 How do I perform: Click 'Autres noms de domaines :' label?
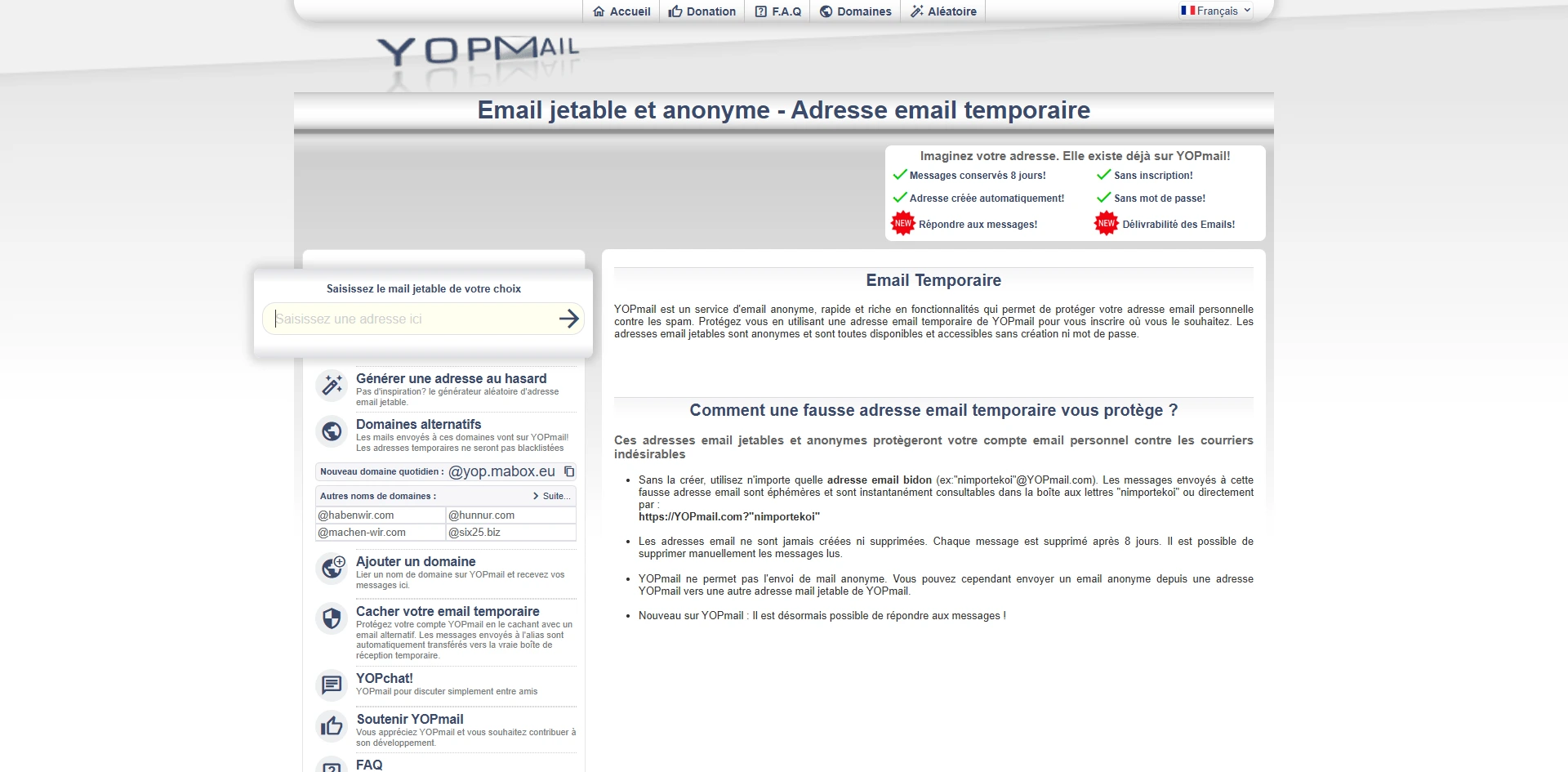378,496
